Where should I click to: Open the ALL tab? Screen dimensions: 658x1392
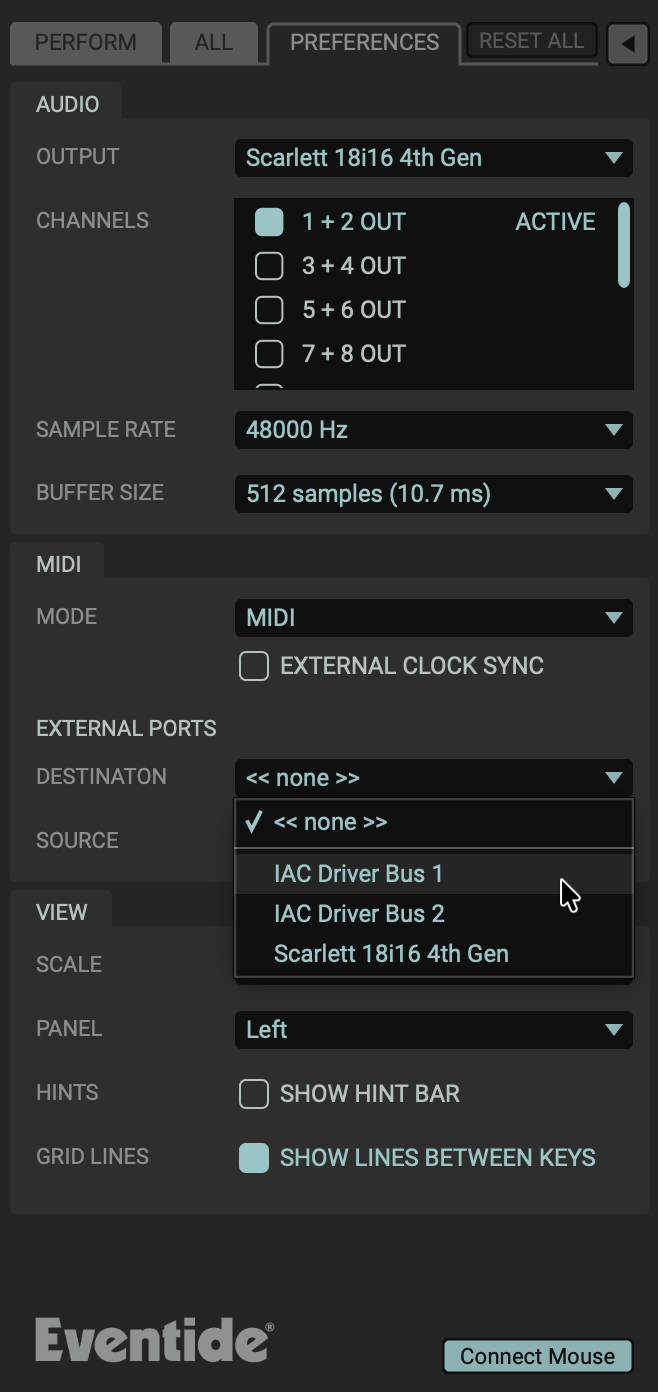click(213, 43)
